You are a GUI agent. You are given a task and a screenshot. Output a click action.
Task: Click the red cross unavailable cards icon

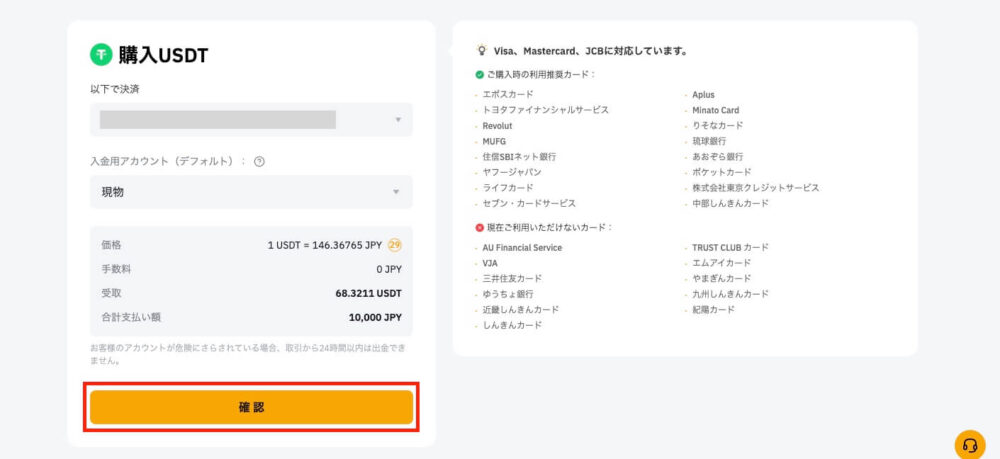pyautogui.click(x=480, y=228)
